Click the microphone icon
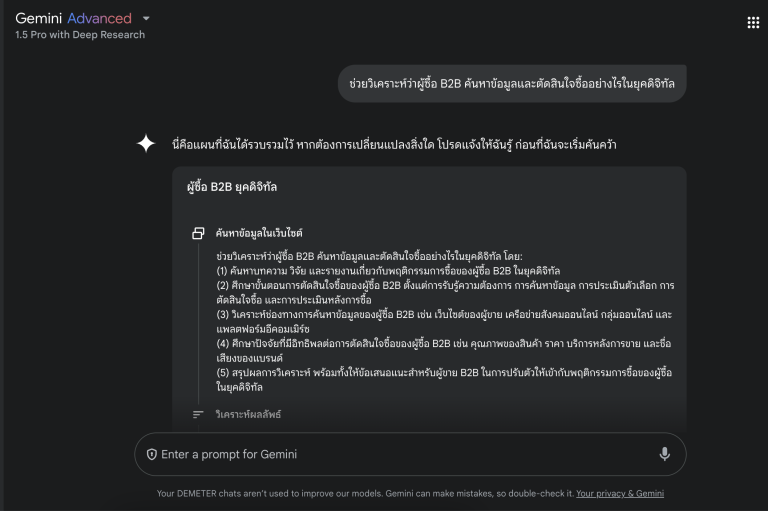This screenshot has height=511, width=768. [664, 454]
